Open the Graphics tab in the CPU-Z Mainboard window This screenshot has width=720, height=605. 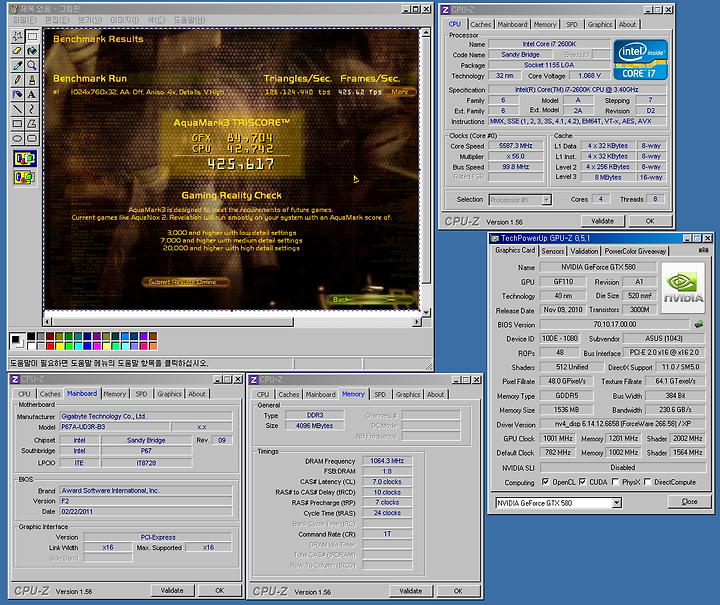coord(169,394)
